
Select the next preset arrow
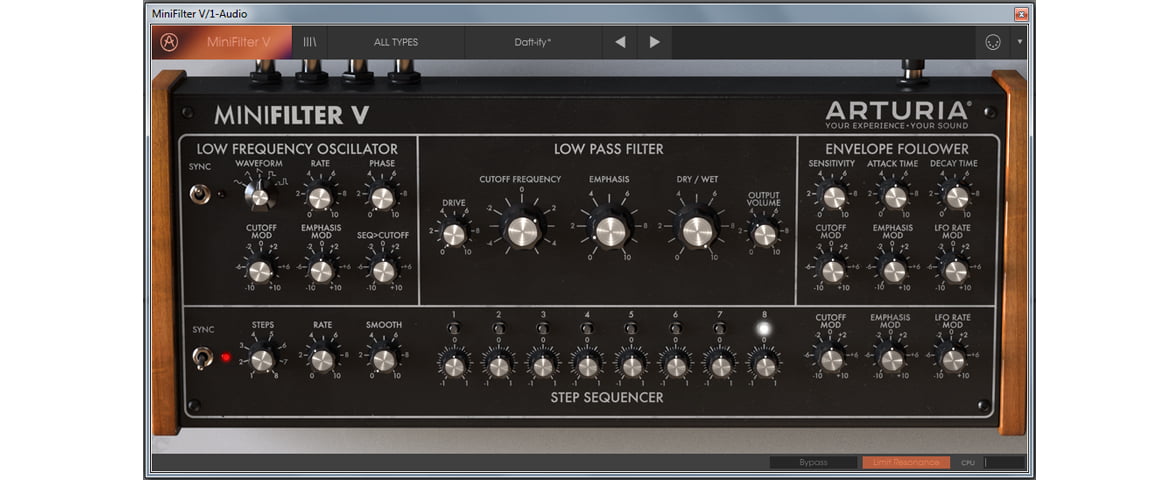(654, 43)
